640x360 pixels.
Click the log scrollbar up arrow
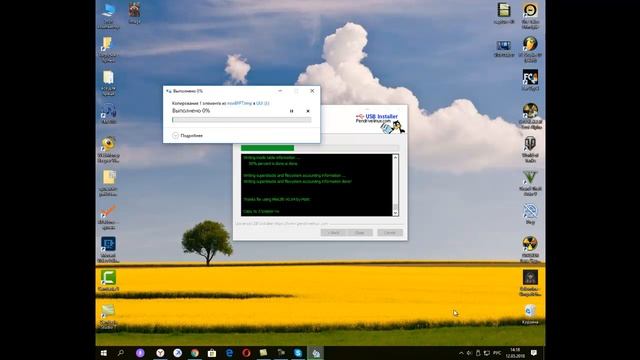click(395, 157)
